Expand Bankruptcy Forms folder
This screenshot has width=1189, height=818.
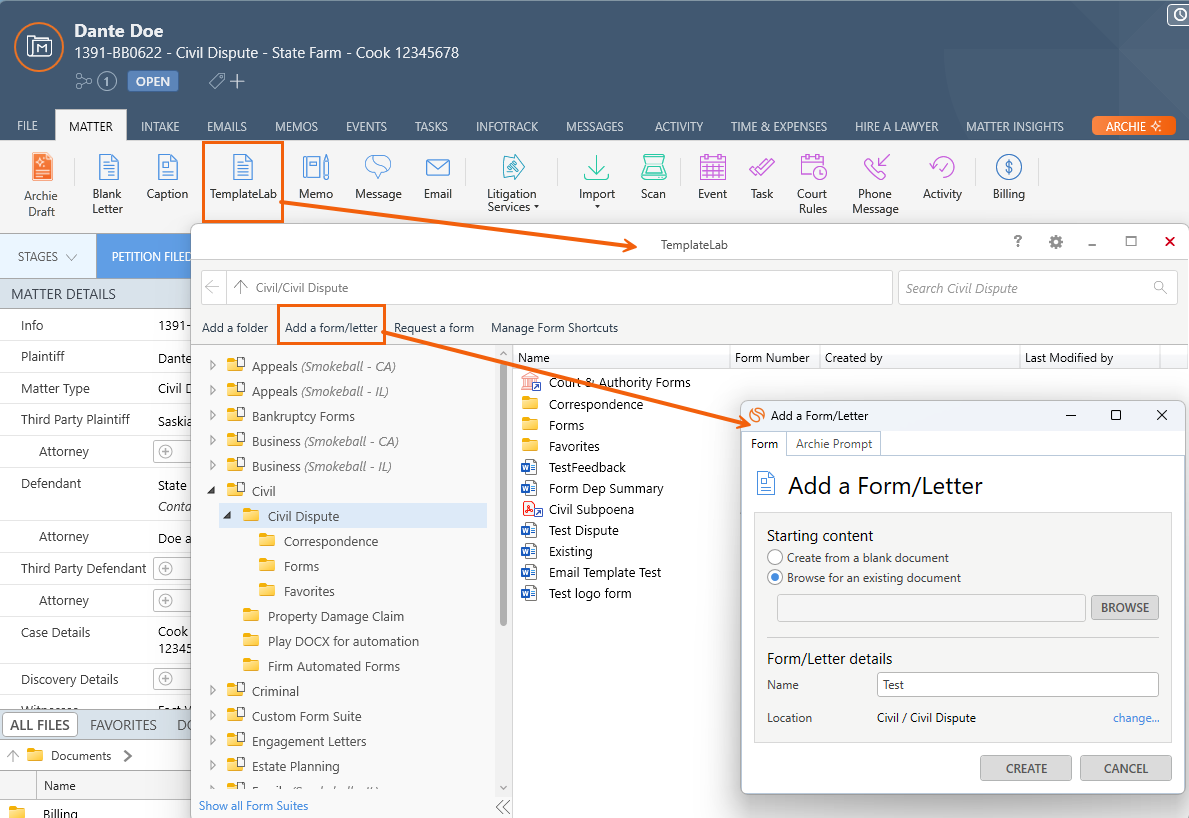point(213,415)
